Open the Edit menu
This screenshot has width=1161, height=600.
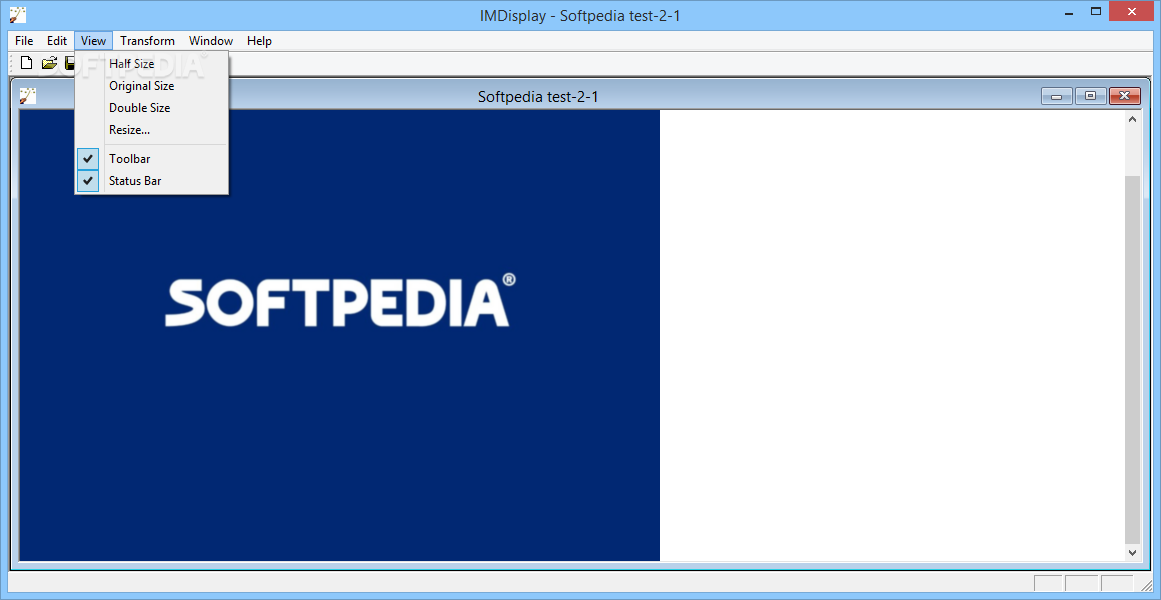(x=57, y=41)
